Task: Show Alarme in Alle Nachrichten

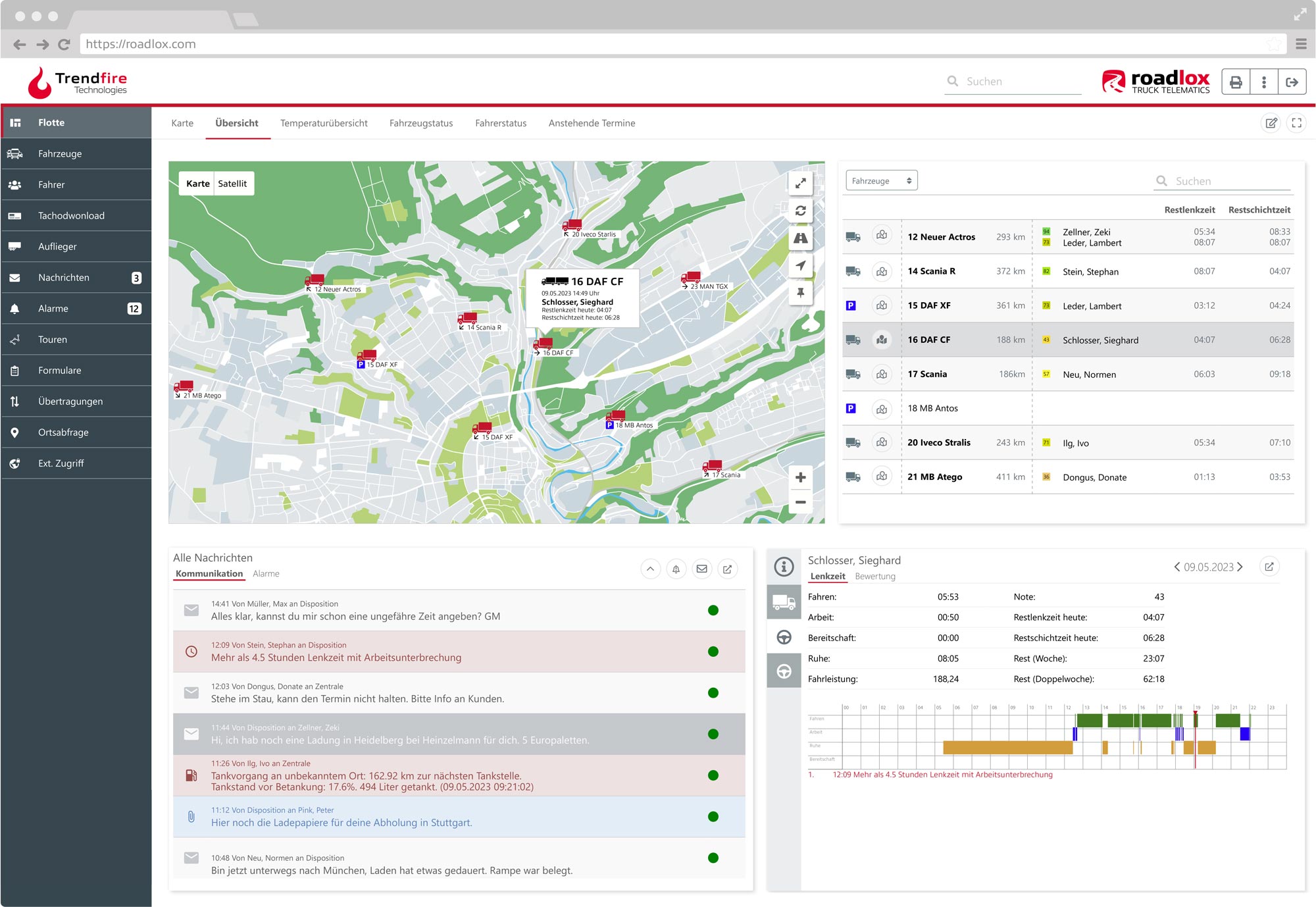Action: (266, 574)
